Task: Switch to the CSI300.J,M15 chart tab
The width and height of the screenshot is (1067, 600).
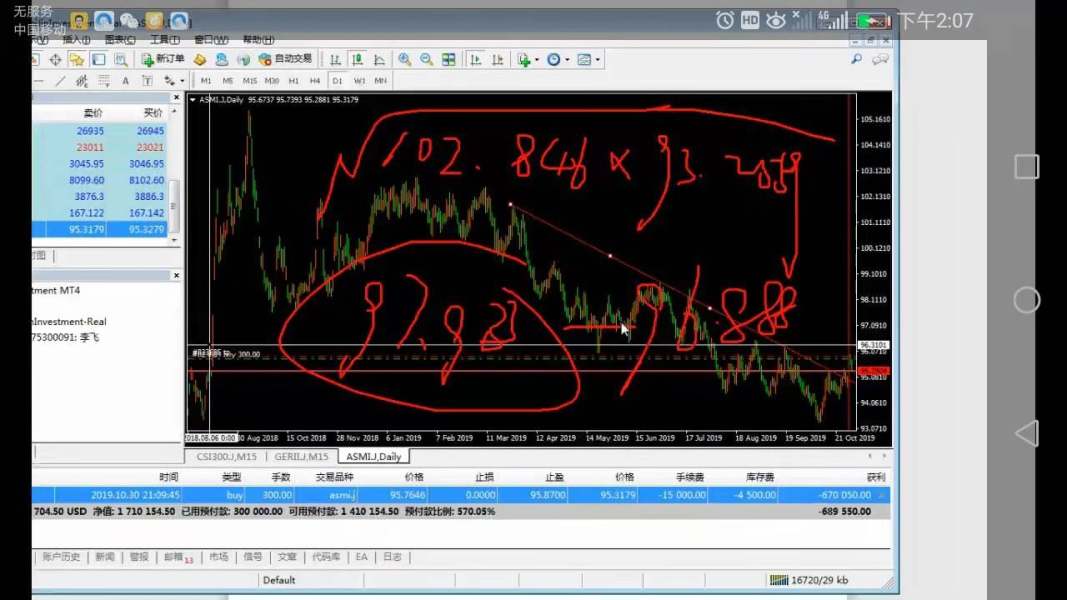Action: pyautogui.click(x=227, y=456)
